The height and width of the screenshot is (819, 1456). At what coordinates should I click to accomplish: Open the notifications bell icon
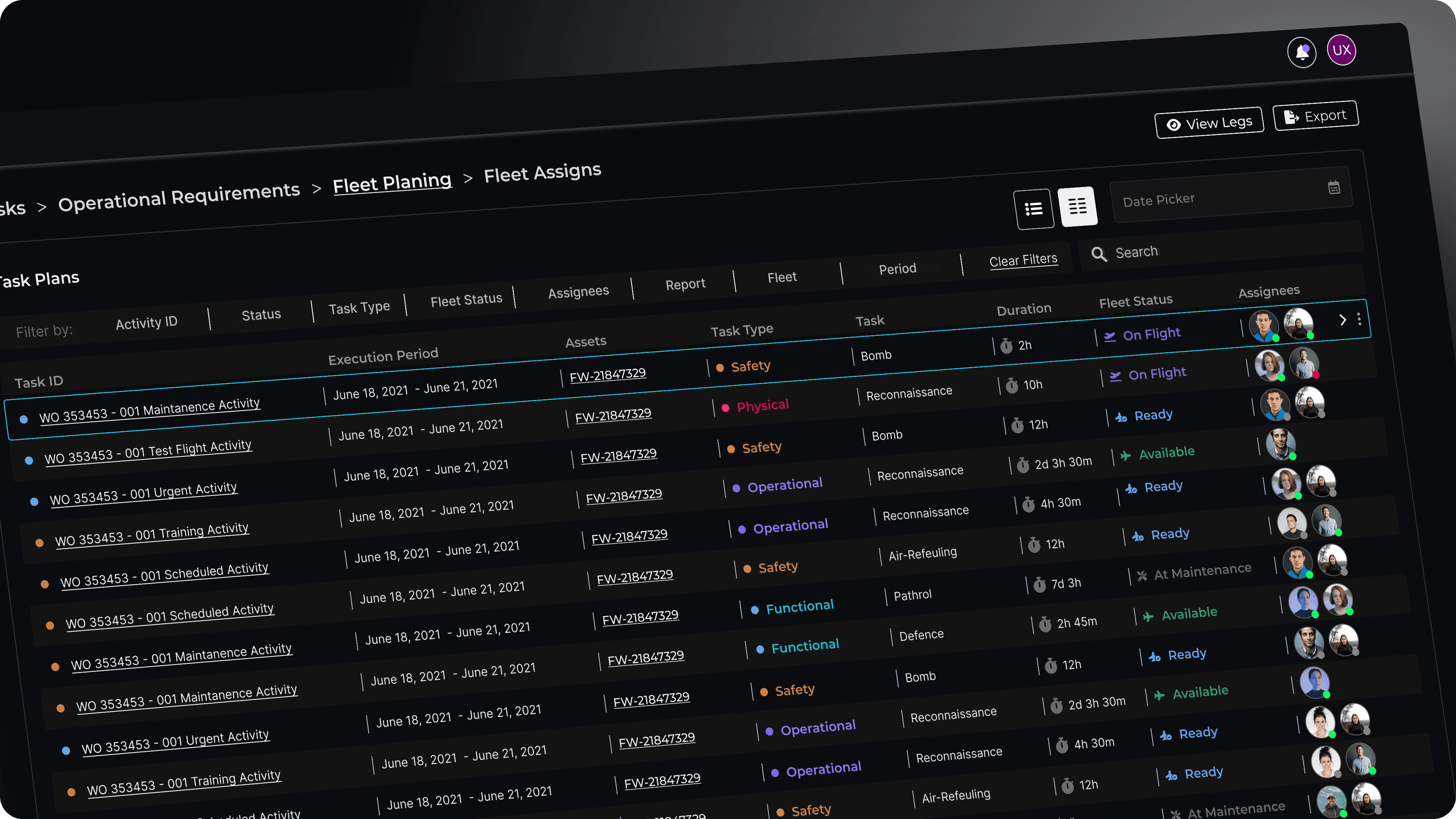pyautogui.click(x=1302, y=53)
